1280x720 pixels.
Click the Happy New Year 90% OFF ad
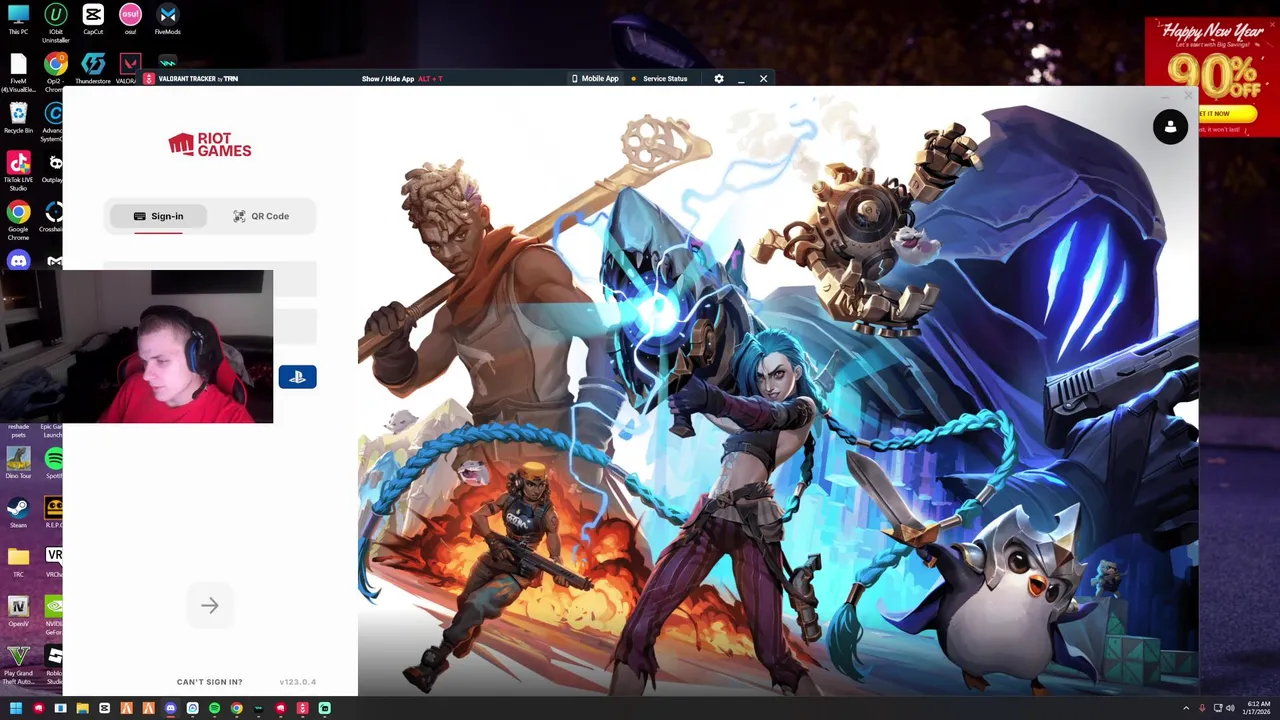(x=1212, y=77)
